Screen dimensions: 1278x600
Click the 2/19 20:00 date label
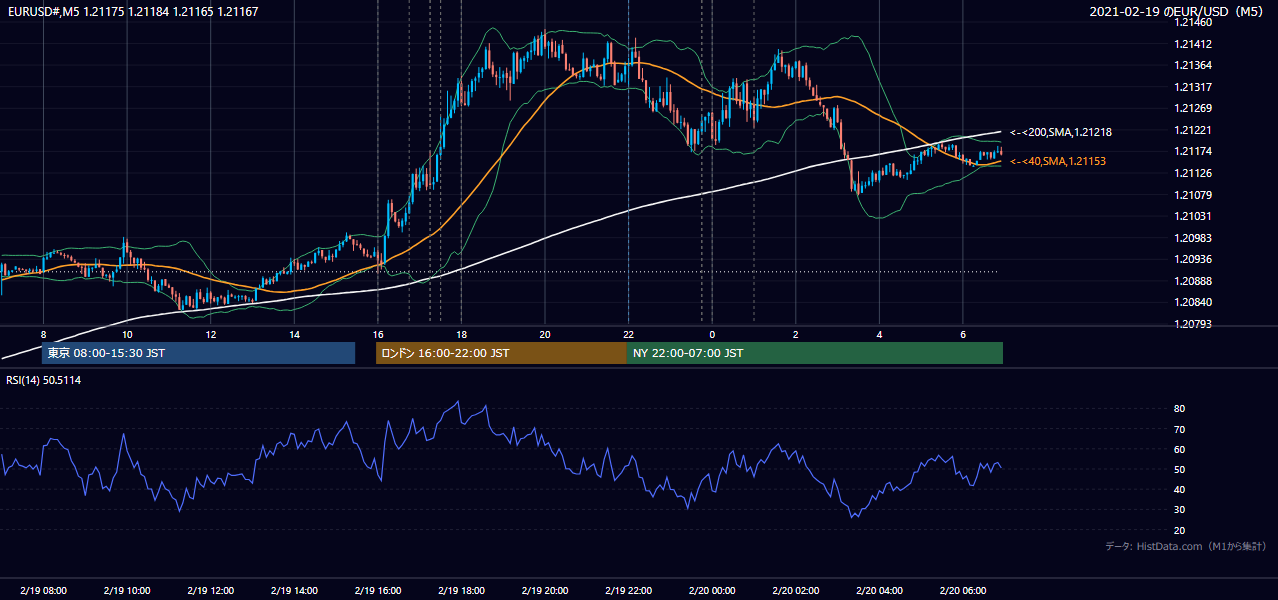pyautogui.click(x=544, y=591)
